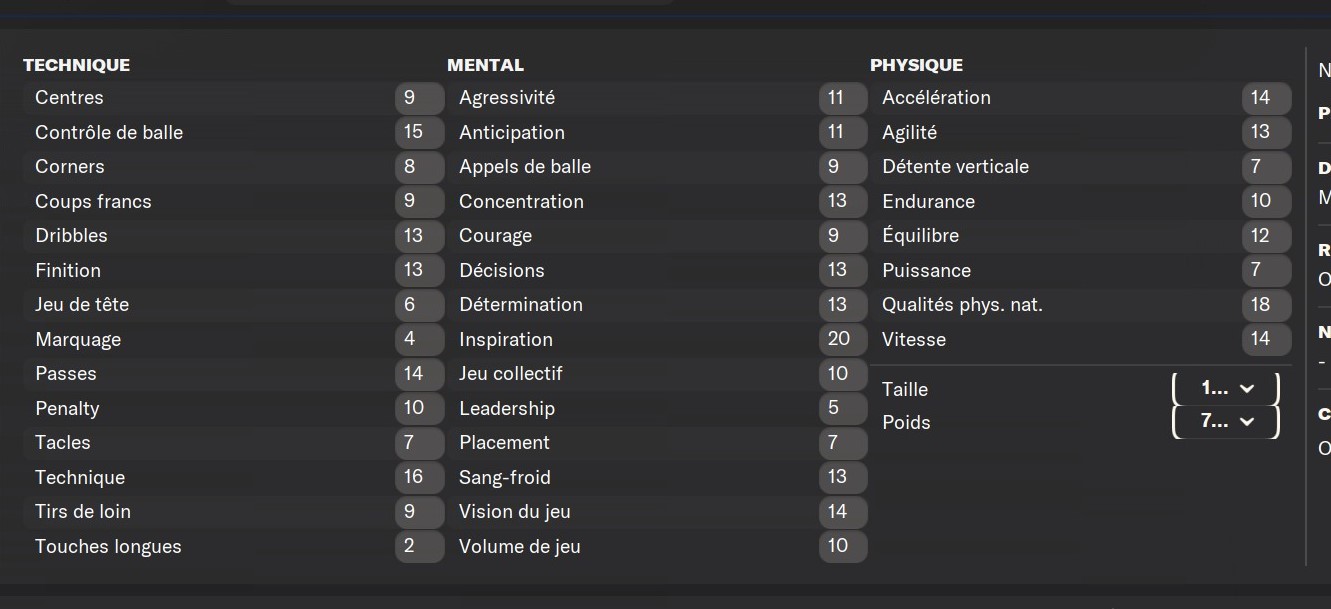The image size is (1331, 609).
Task: Select the Finition attribute row
Action: pos(234,270)
